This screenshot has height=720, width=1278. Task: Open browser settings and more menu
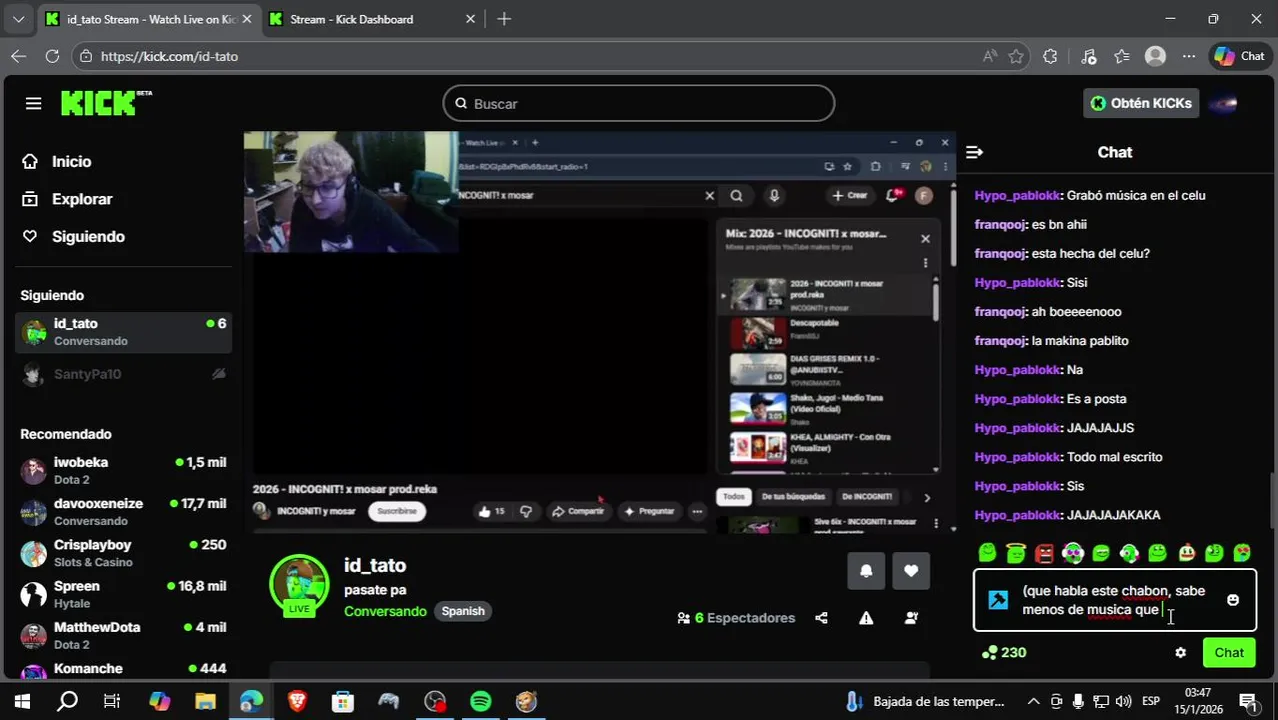1188,56
